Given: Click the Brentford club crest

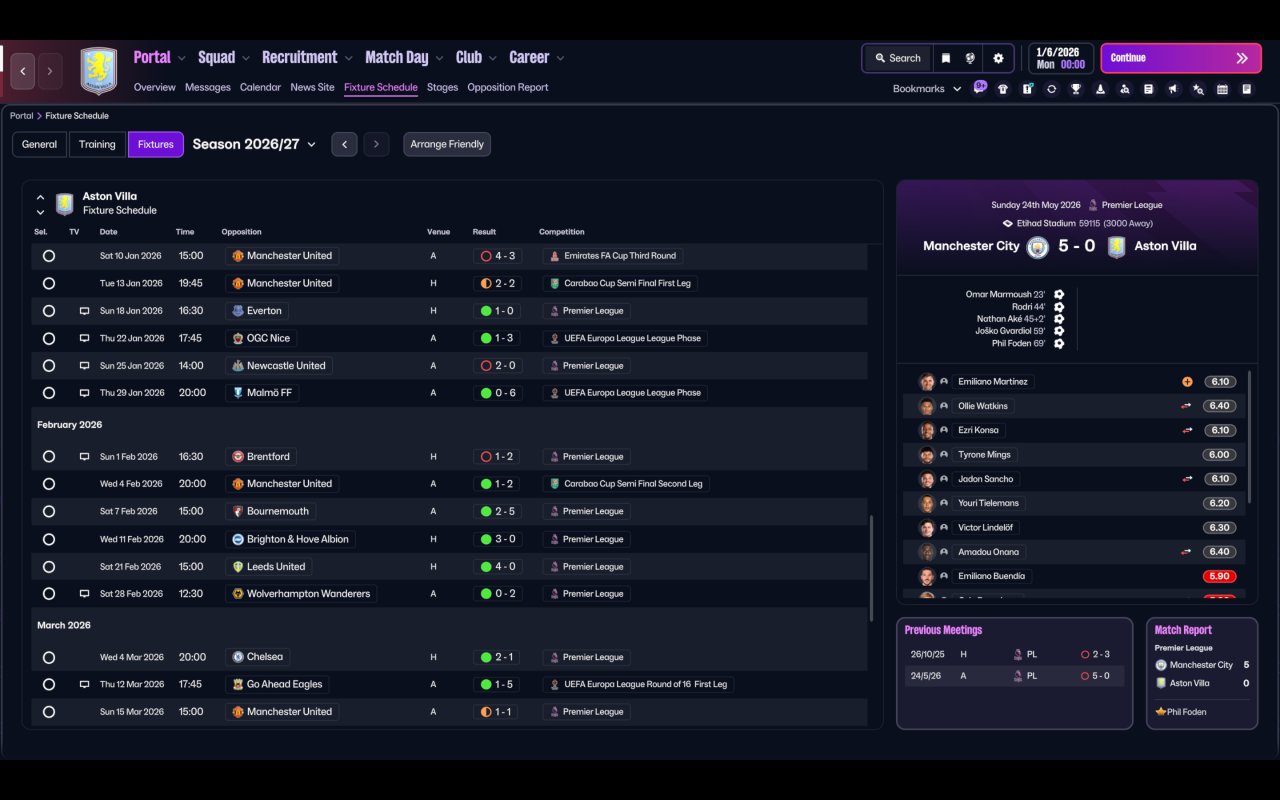Looking at the screenshot, I should [x=237, y=457].
